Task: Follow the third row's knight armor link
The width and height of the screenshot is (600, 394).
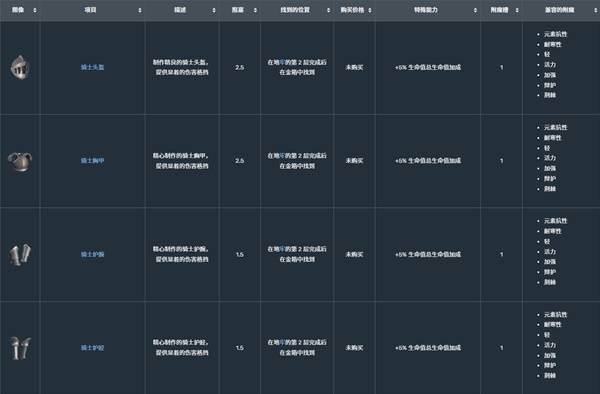Action: click(92, 254)
